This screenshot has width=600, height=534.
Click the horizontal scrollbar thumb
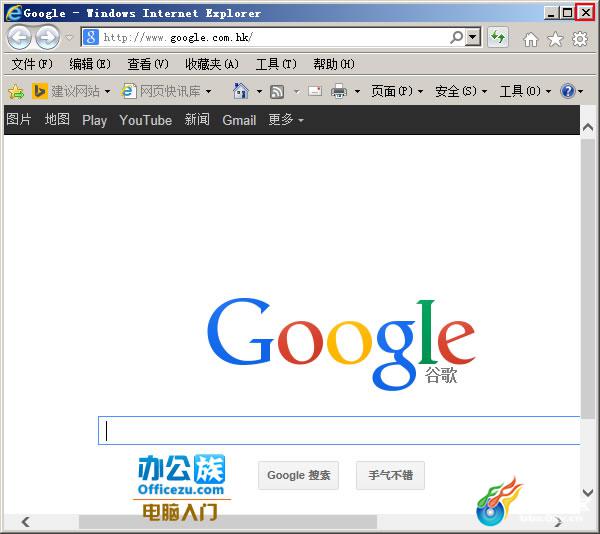[228, 522]
